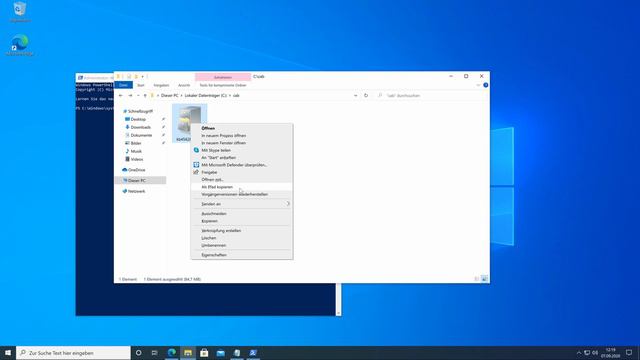The height and width of the screenshot is (360, 640).
Task: Open 'Musik' in the navigation pane
Action: click(136, 151)
